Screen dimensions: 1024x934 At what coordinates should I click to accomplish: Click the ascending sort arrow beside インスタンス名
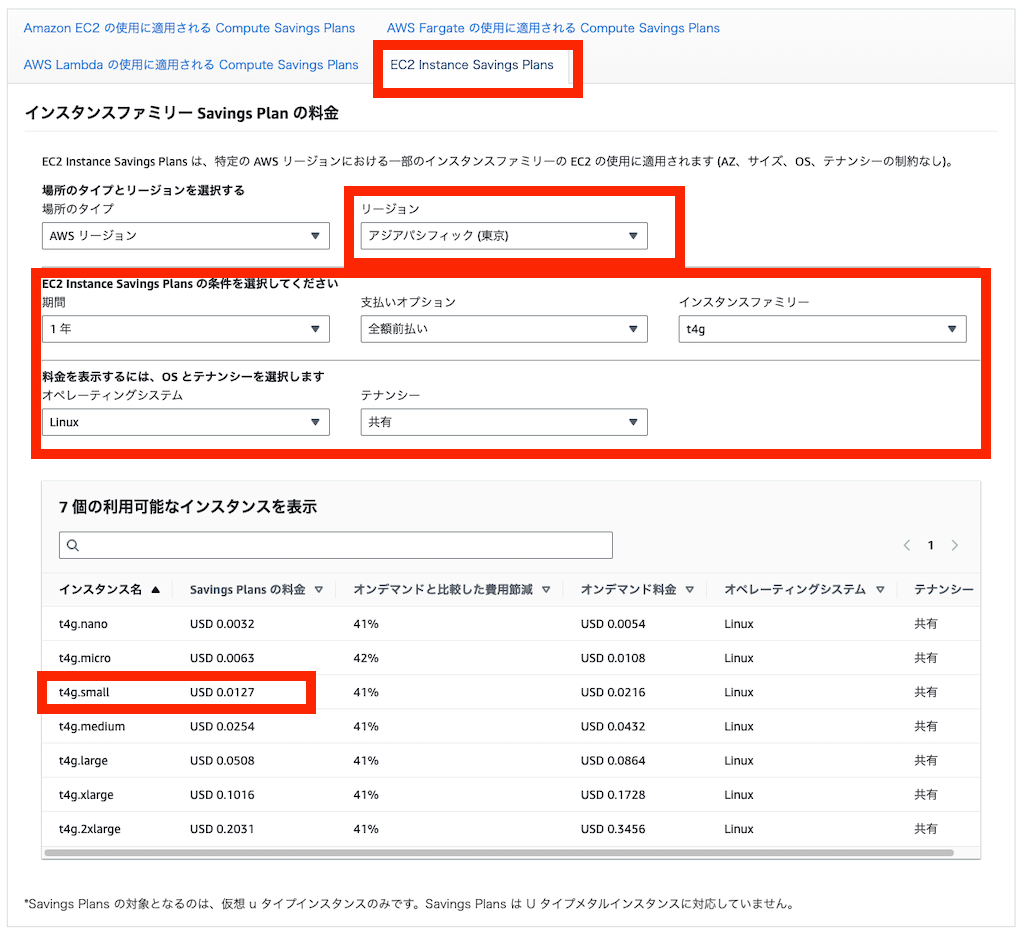[155, 590]
